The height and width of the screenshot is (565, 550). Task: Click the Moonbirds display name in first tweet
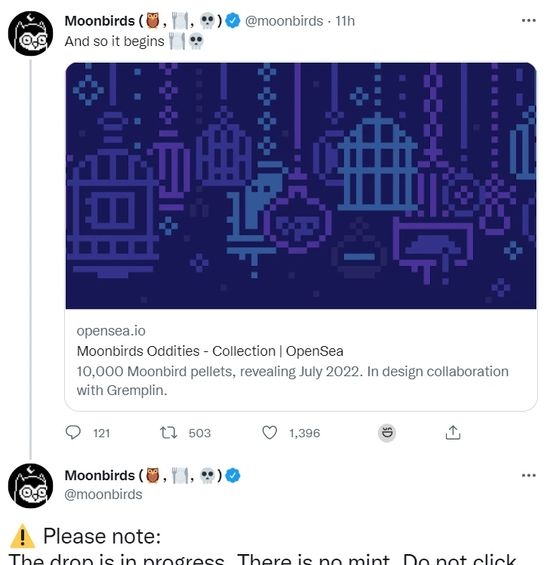point(99,21)
